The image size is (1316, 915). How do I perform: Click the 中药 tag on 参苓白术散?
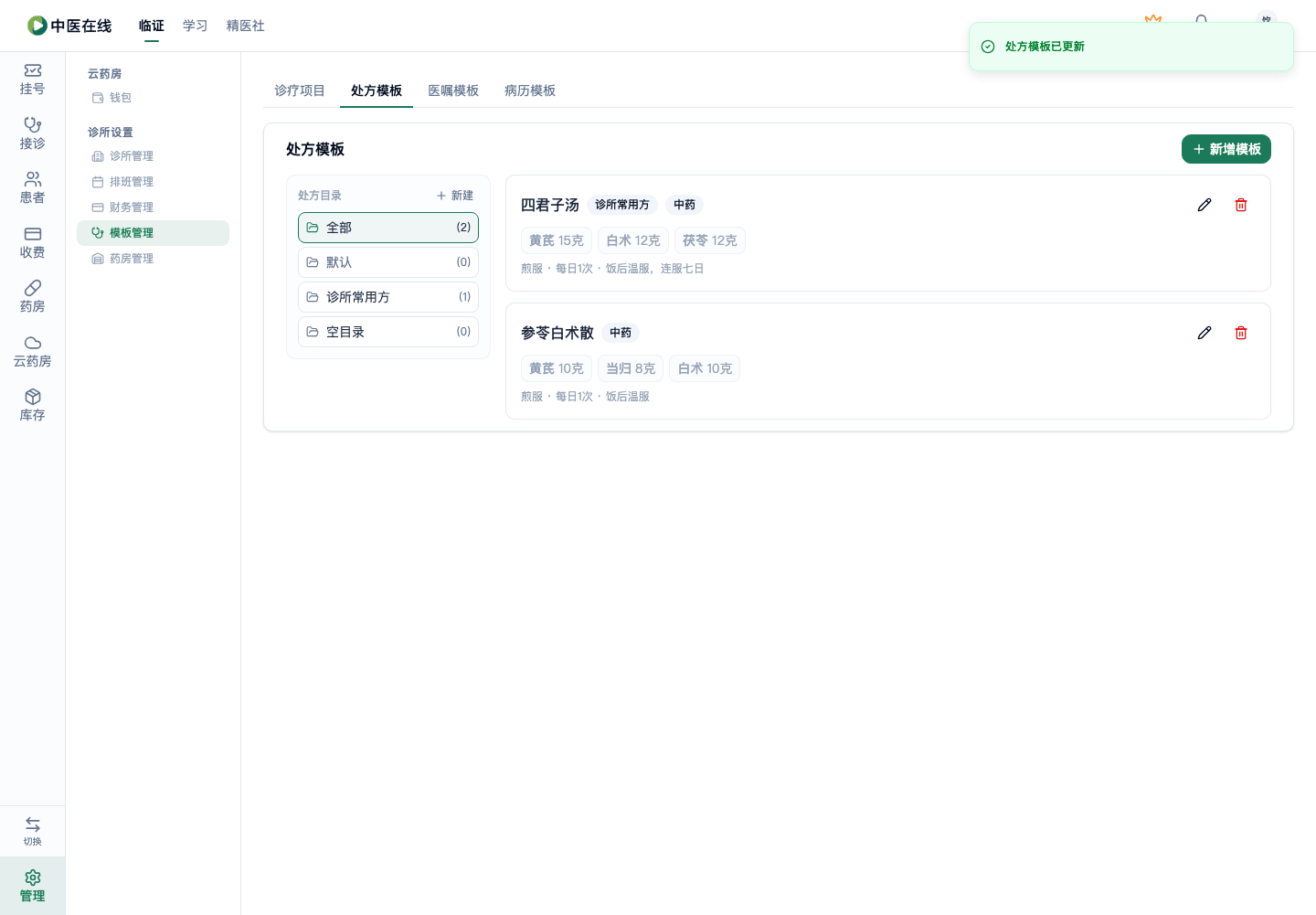pyautogui.click(x=621, y=333)
